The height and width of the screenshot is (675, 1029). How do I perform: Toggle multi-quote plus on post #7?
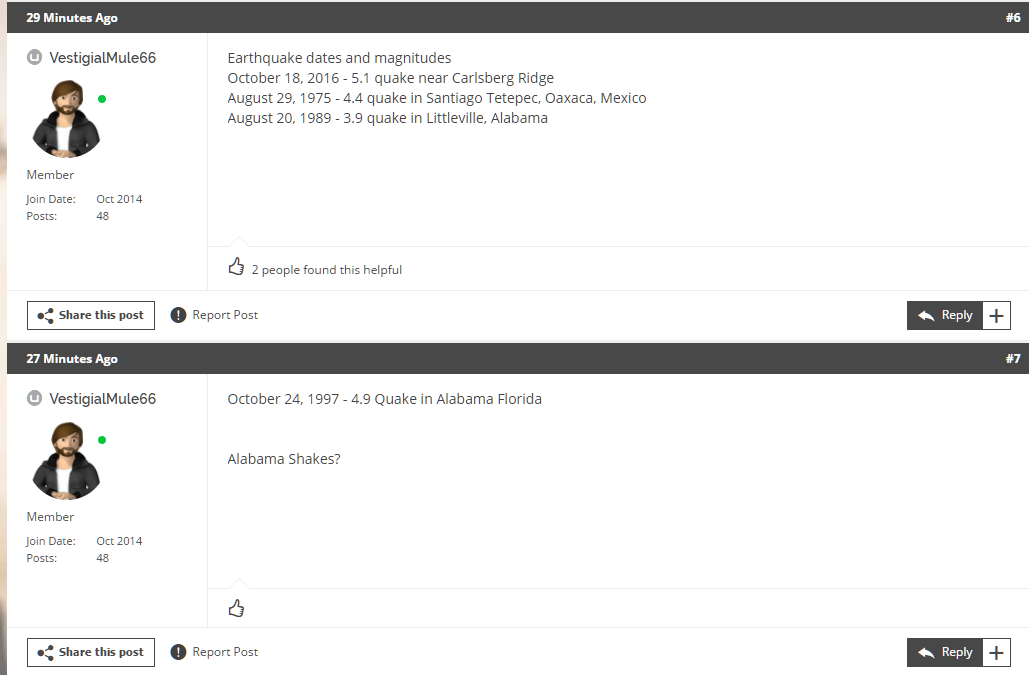click(996, 653)
